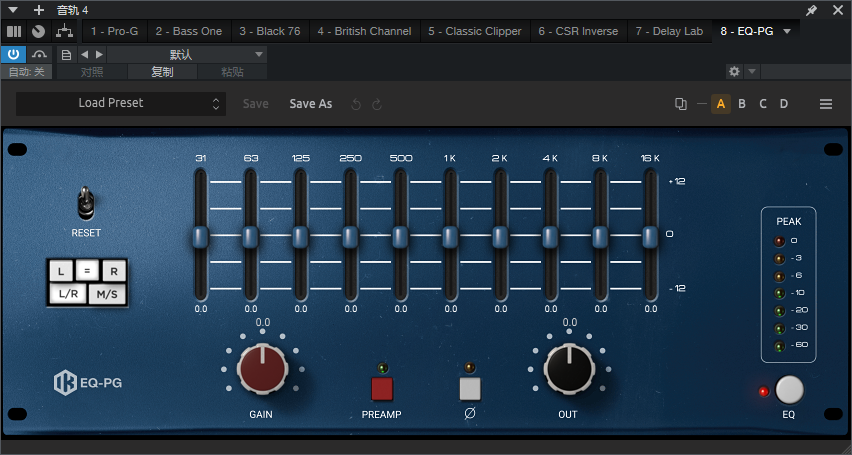Image resolution: width=852 pixels, height=455 pixels.
Task: Click the 2K band fader
Action: [x=500, y=237]
